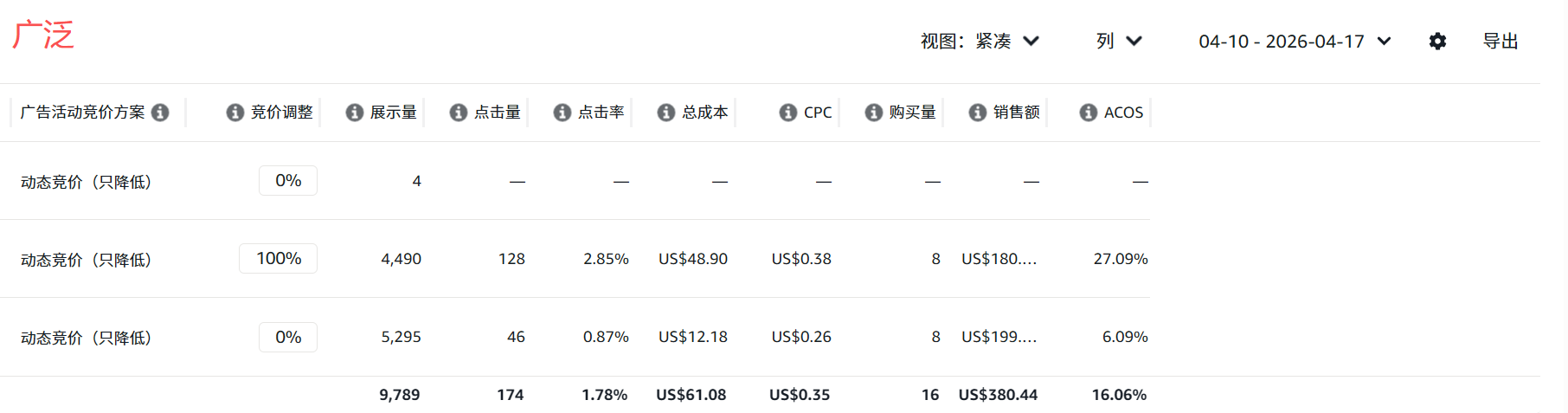Expand the 列 columns dropdown
Screen dimensions: 1568x413
(1119, 42)
